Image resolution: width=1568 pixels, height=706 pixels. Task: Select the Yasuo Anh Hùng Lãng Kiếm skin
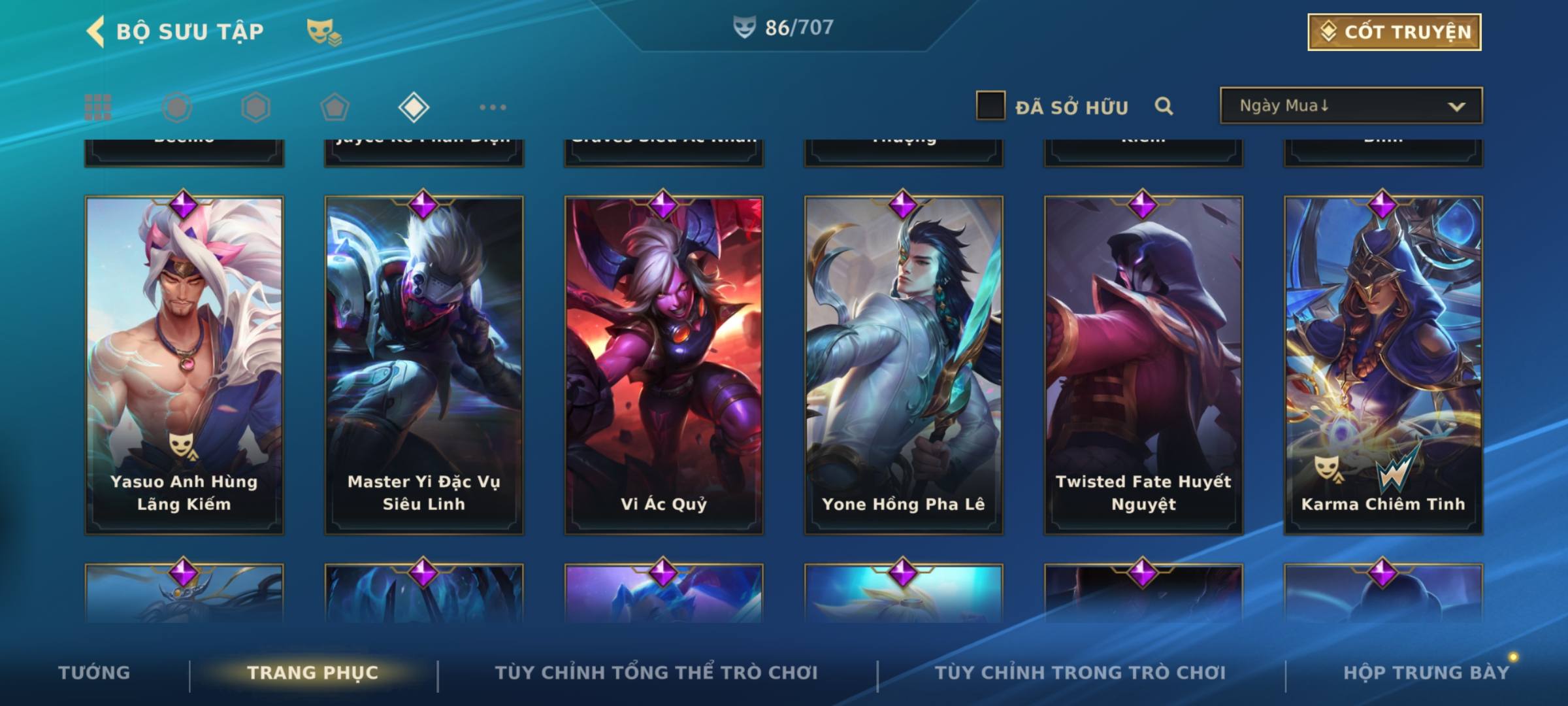pos(184,365)
